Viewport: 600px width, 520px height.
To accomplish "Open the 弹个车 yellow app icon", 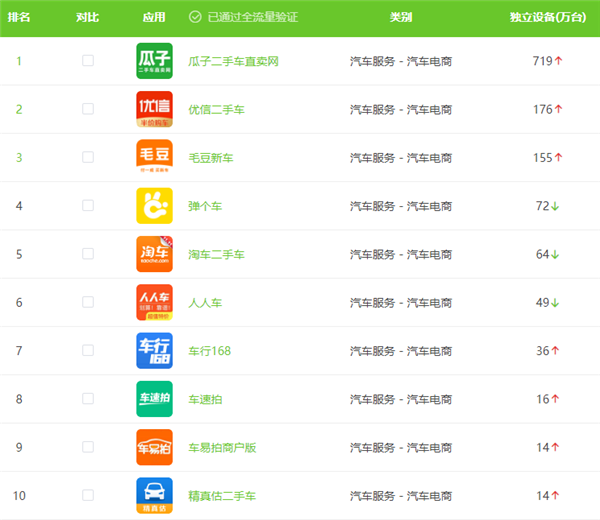I will [154, 206].
